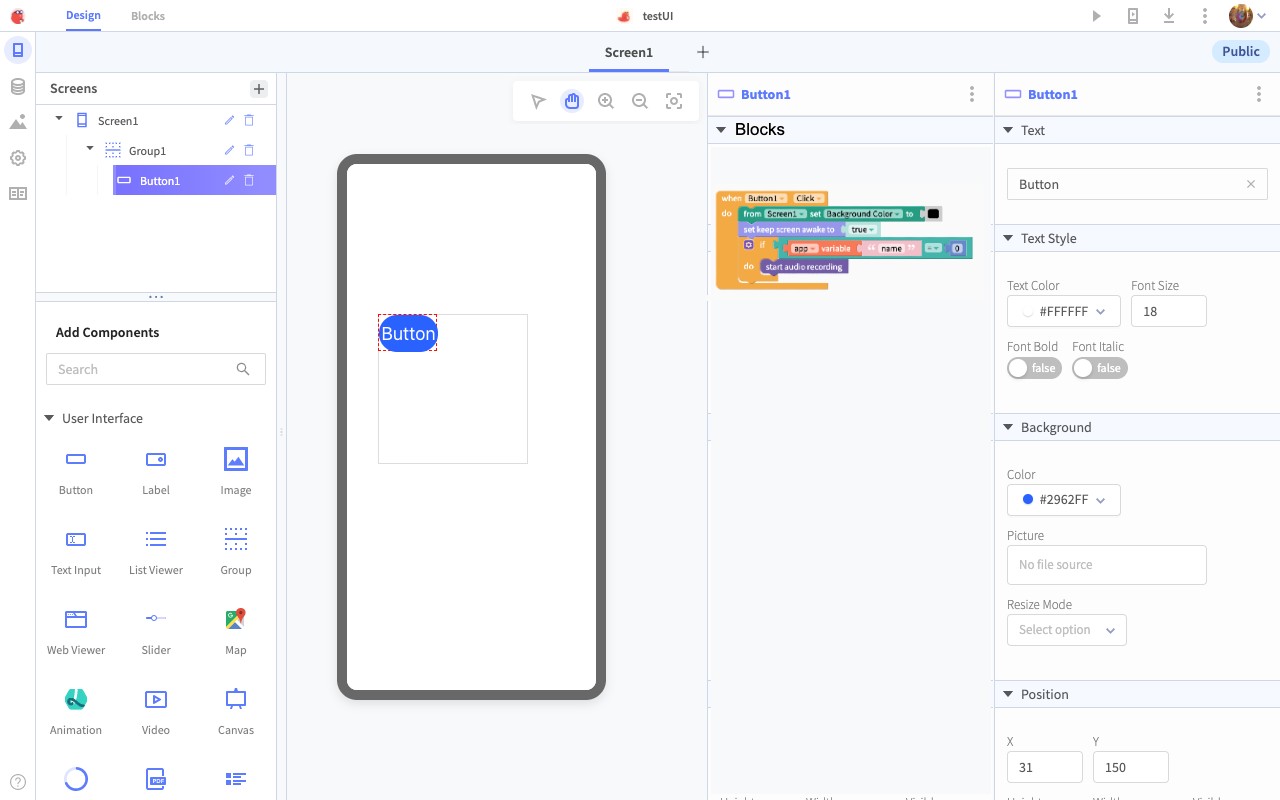Screen dimensions: 1280x800
Task: Fit canvas to view icon
Action: [674, 101]
